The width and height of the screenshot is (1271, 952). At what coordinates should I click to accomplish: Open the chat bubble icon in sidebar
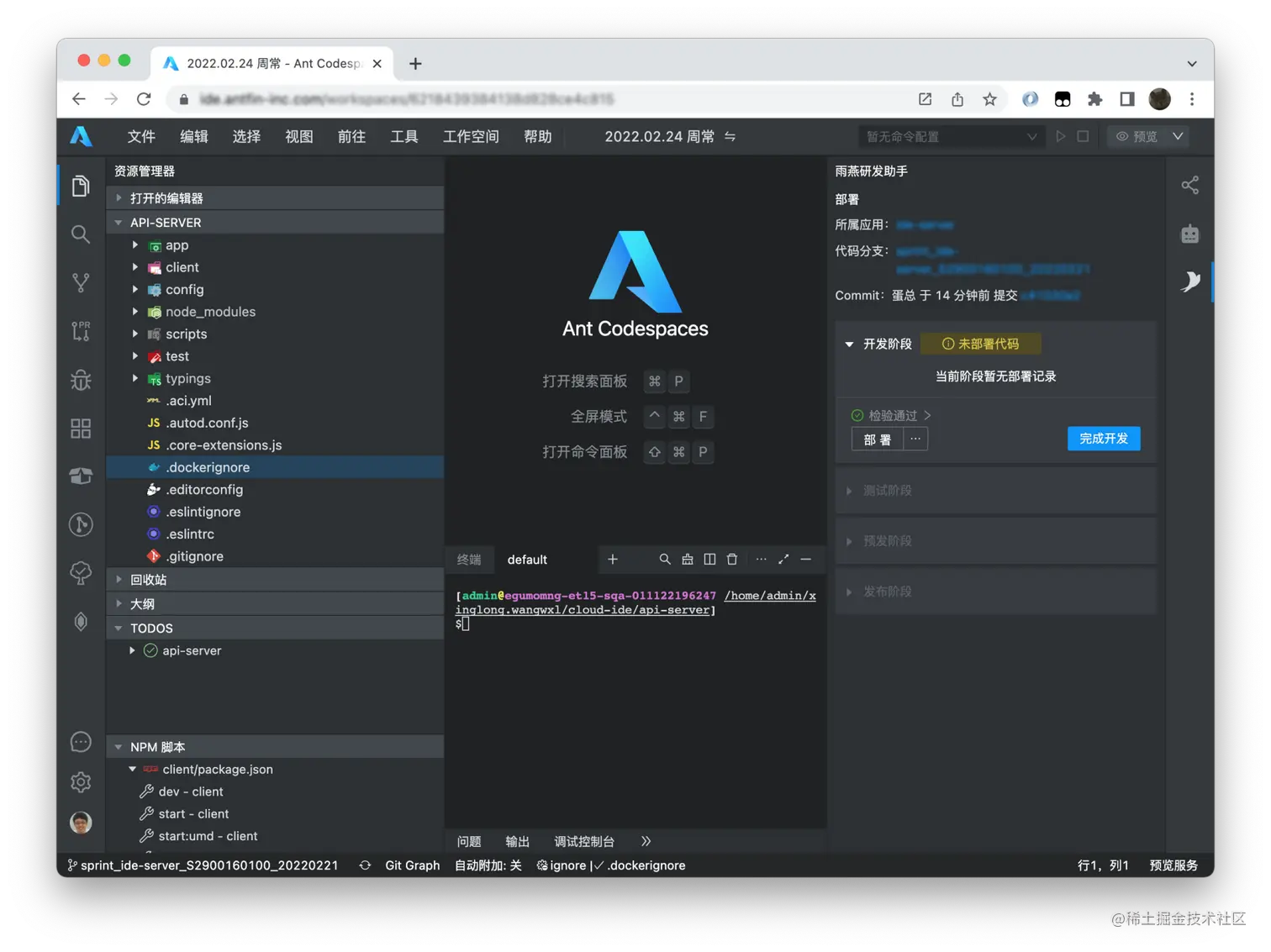point(81,742)
